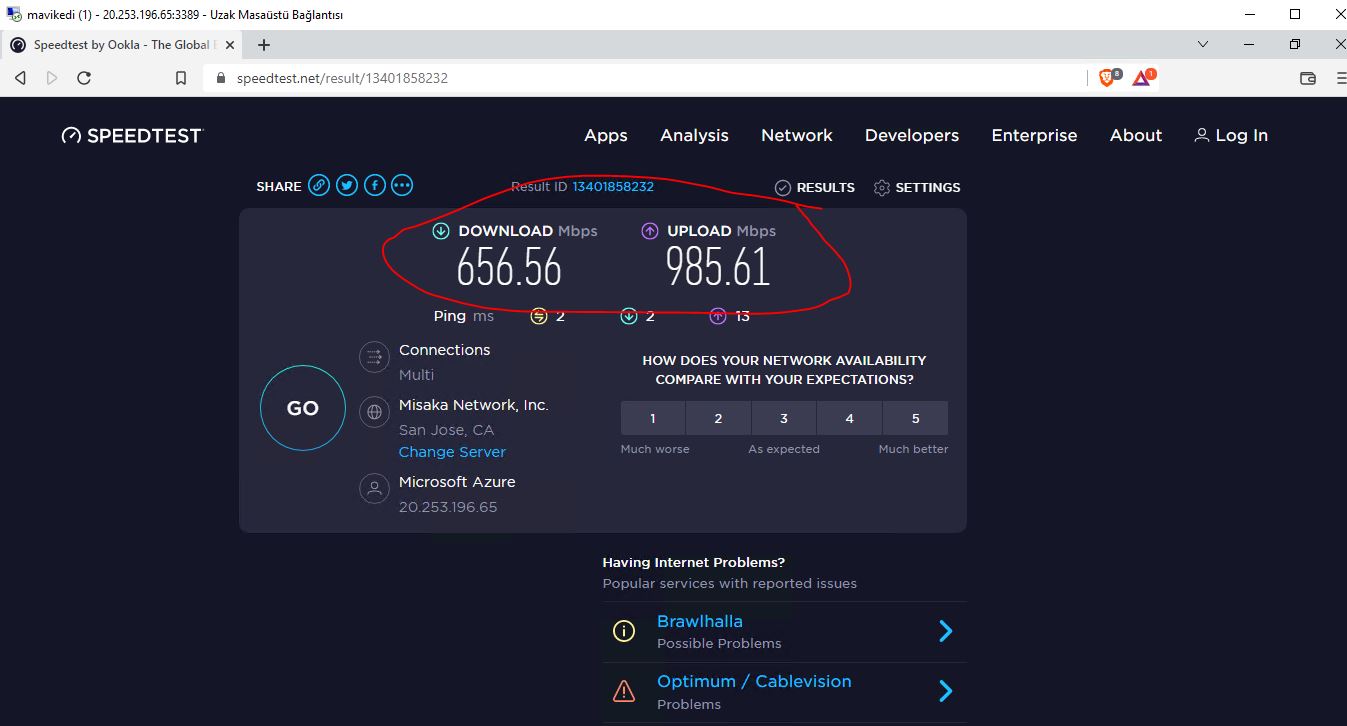Click the upload latency ping icon

[x=718, y=316]
